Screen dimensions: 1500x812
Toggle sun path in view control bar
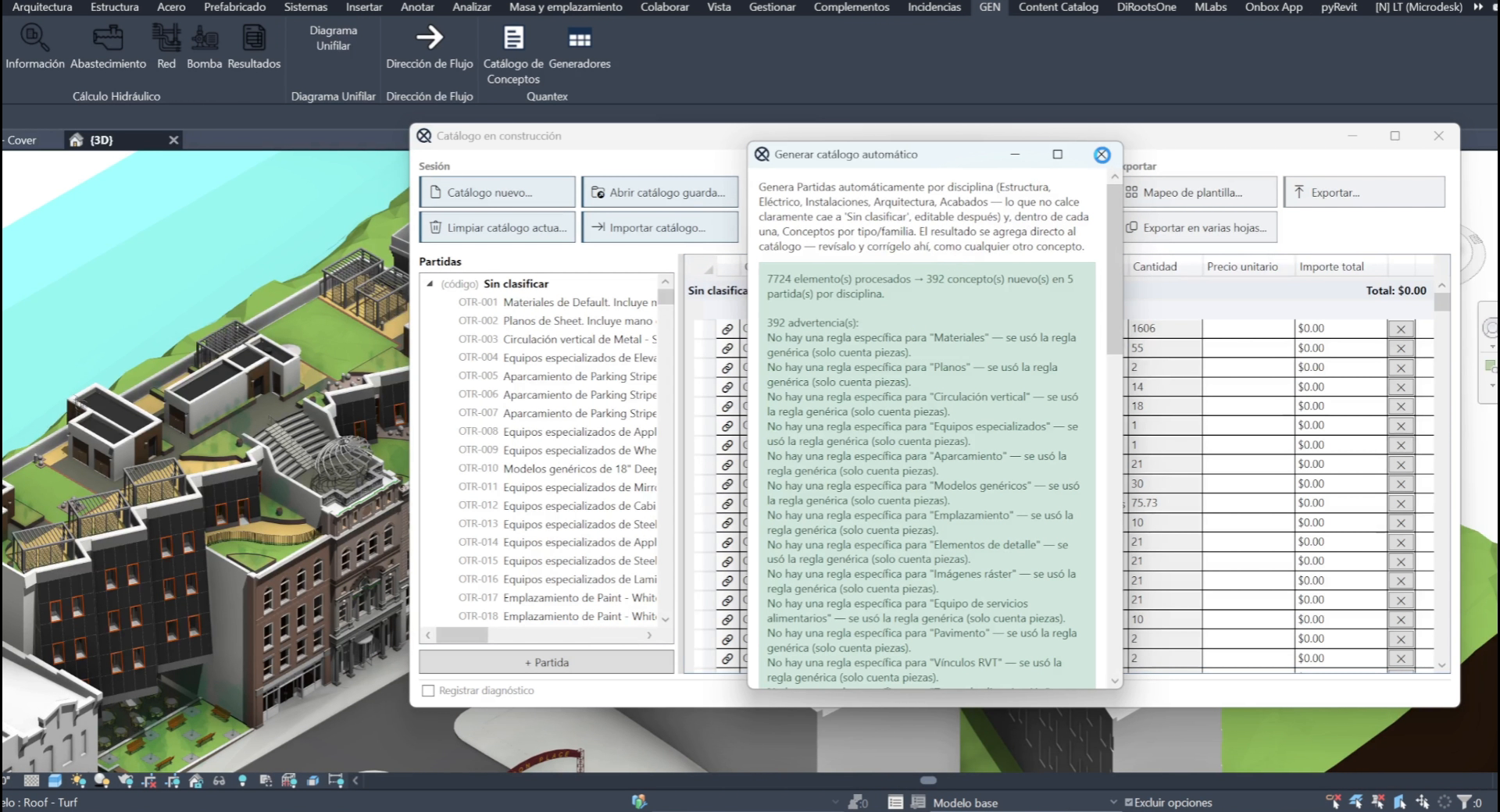click(78, 780)
